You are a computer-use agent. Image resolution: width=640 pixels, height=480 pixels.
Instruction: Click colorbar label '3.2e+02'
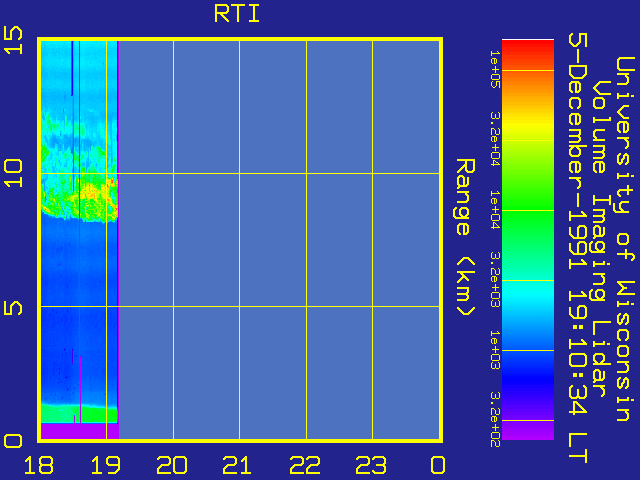coord(494,420)
